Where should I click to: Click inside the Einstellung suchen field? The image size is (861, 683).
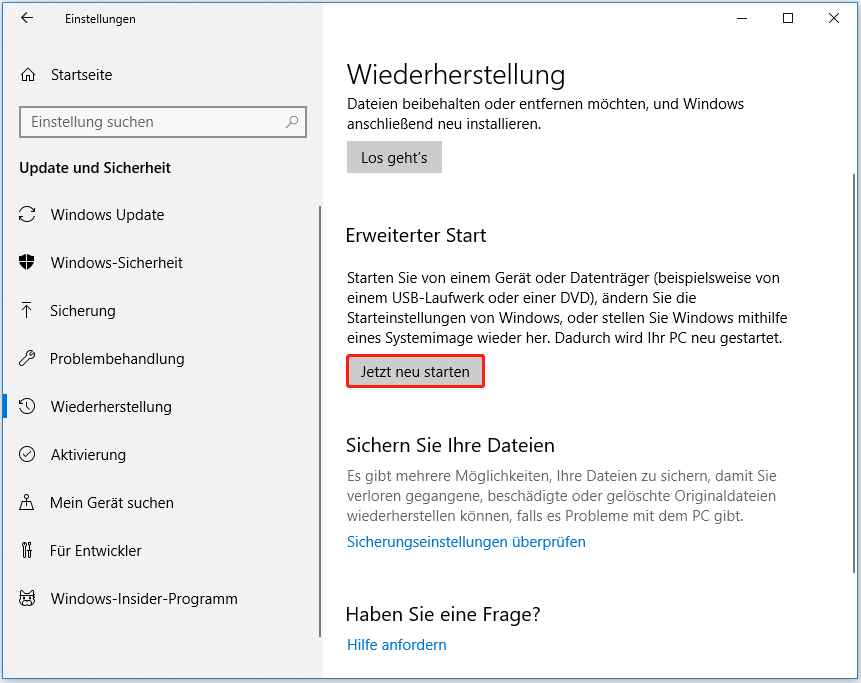pos(150,121)
